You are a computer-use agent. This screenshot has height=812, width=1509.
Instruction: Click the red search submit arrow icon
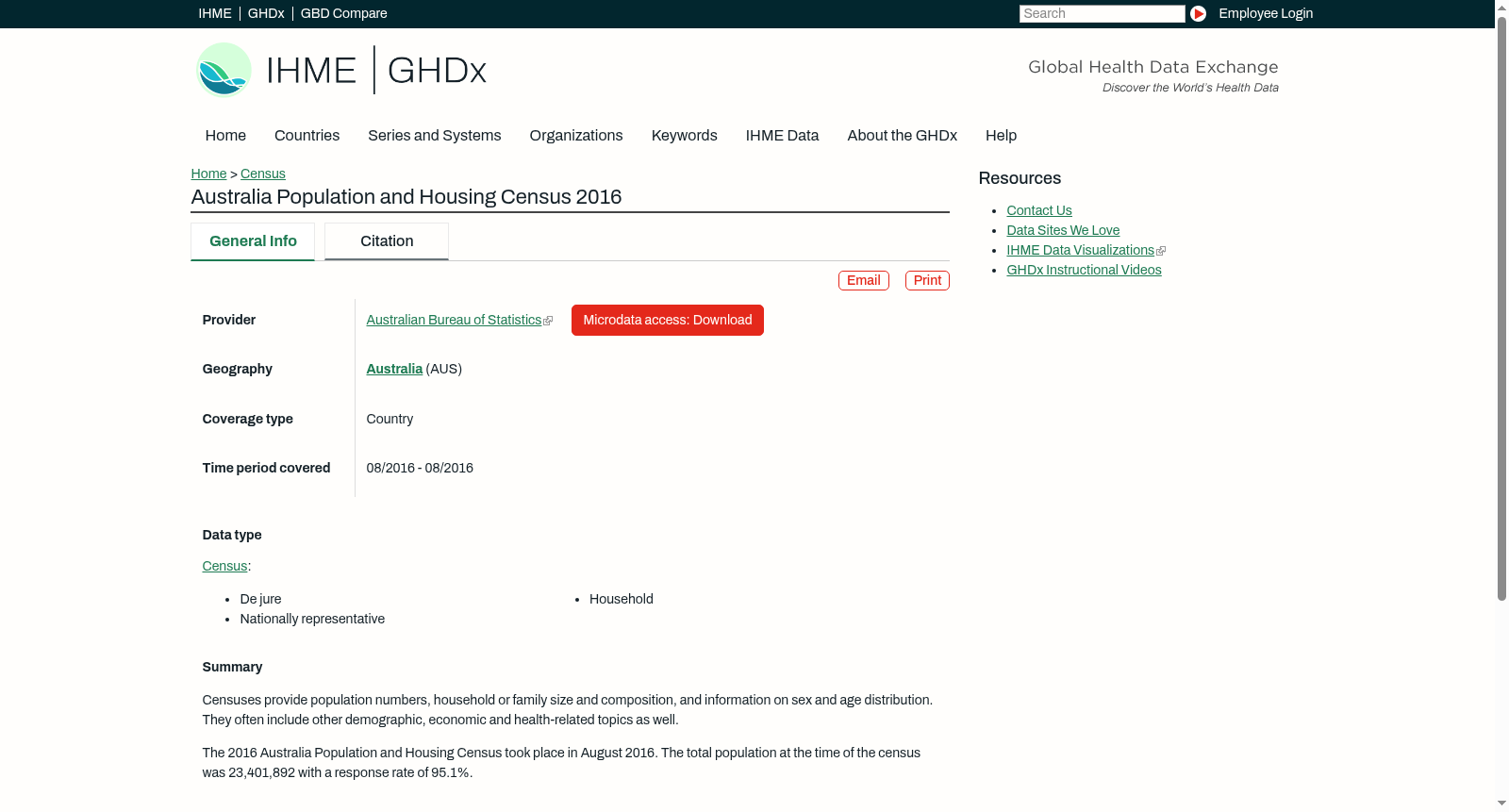point(1198,13)
